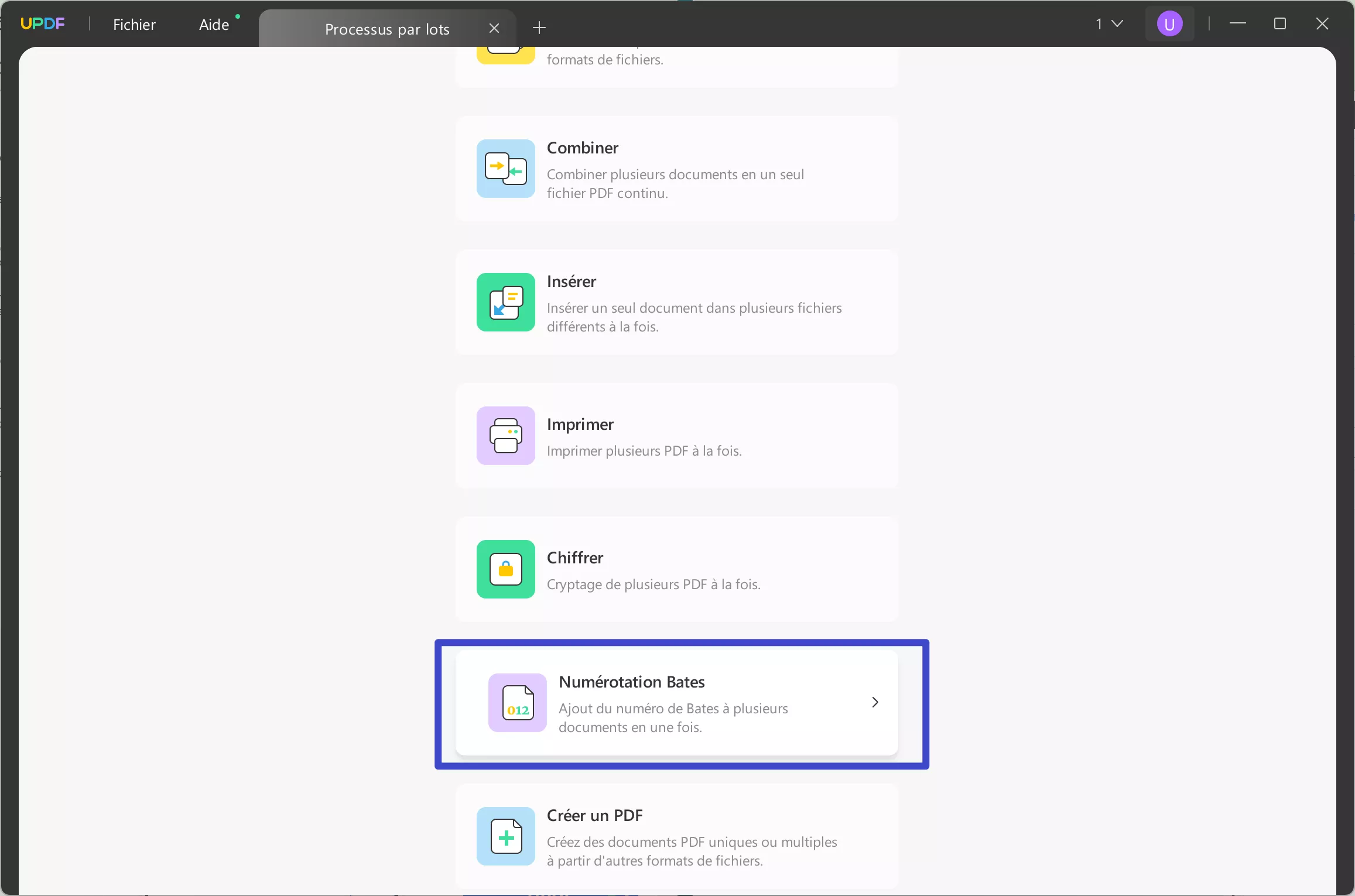The height and width of the screenshot is (896, 1355).
Task: Open the Insérer batch card title
Action: (571, 282)
